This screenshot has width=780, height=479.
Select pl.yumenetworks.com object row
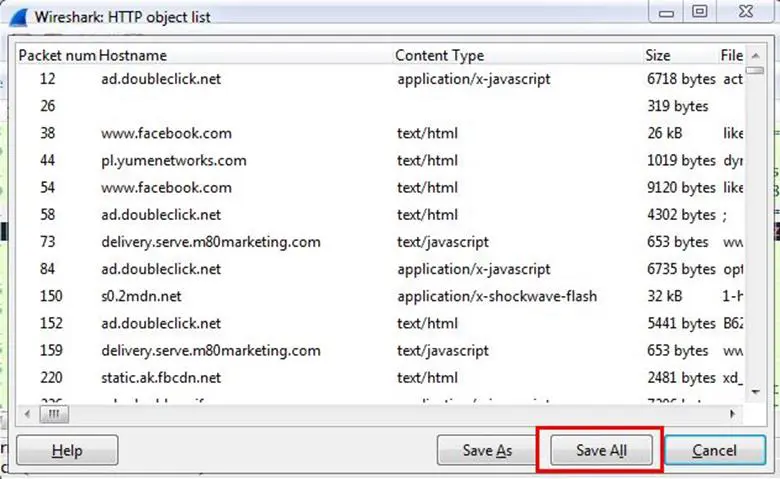pos(173,160)
